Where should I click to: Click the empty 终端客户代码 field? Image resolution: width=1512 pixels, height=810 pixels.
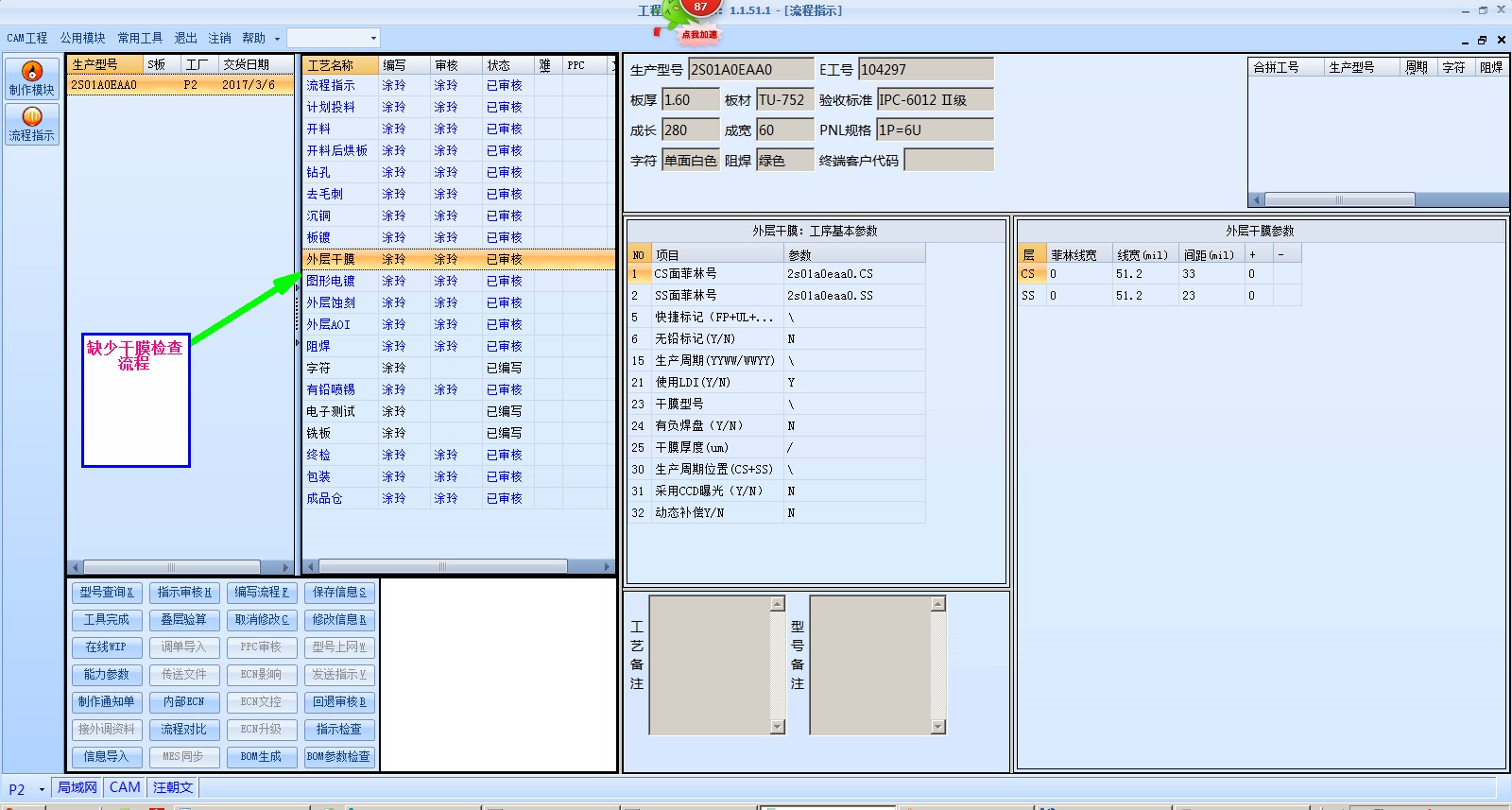point(949,160)
